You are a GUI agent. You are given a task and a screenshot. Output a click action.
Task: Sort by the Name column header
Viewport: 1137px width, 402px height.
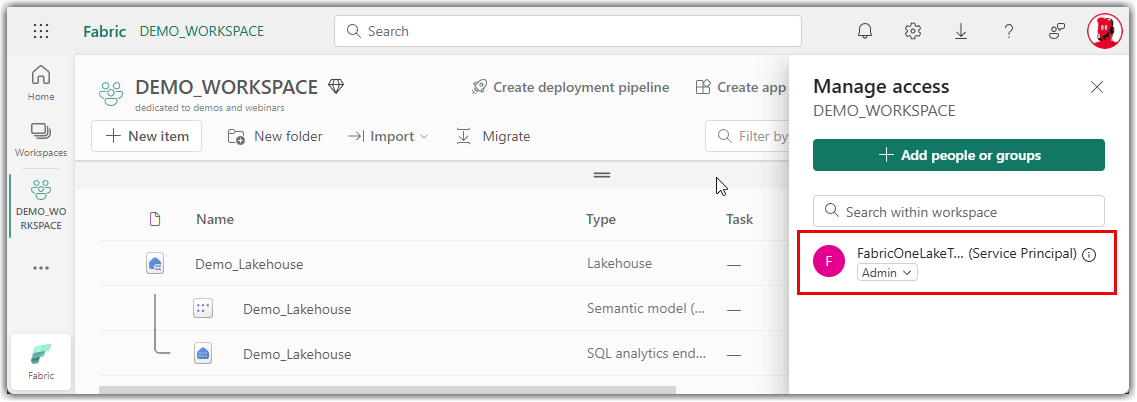[215, 219]
